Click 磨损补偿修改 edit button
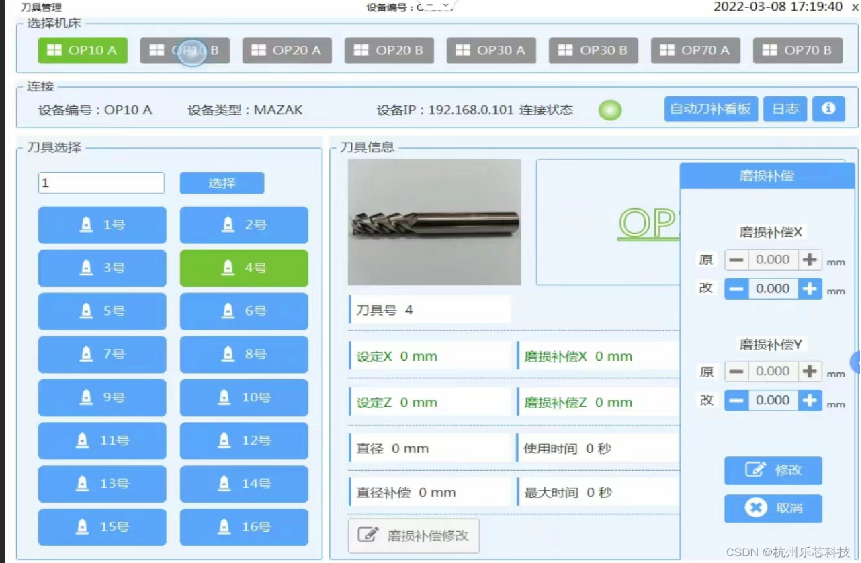Image resolution: width=861 pixels, height=563 pixels. tap(414, 535)
